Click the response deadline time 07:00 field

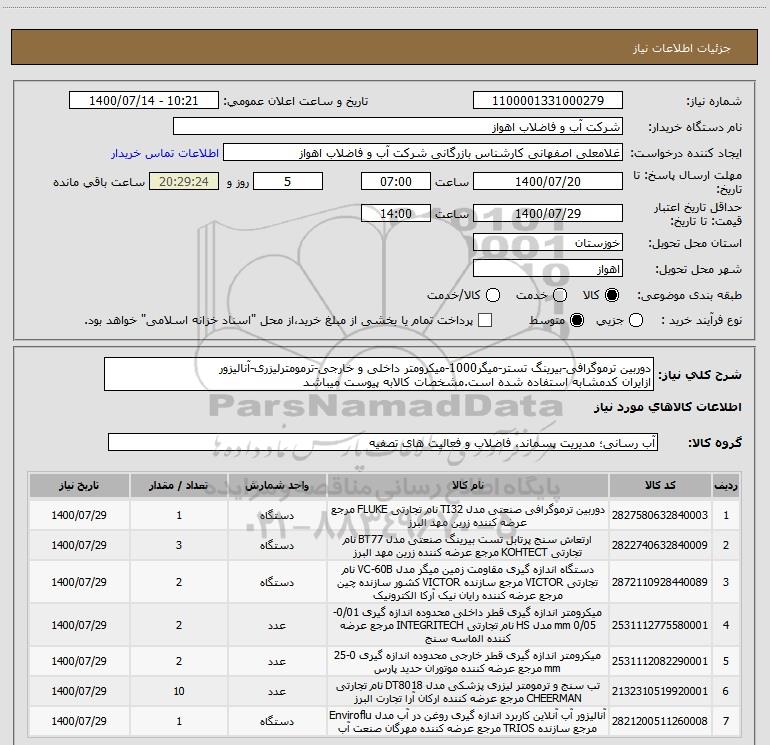(x=396, y=182)
